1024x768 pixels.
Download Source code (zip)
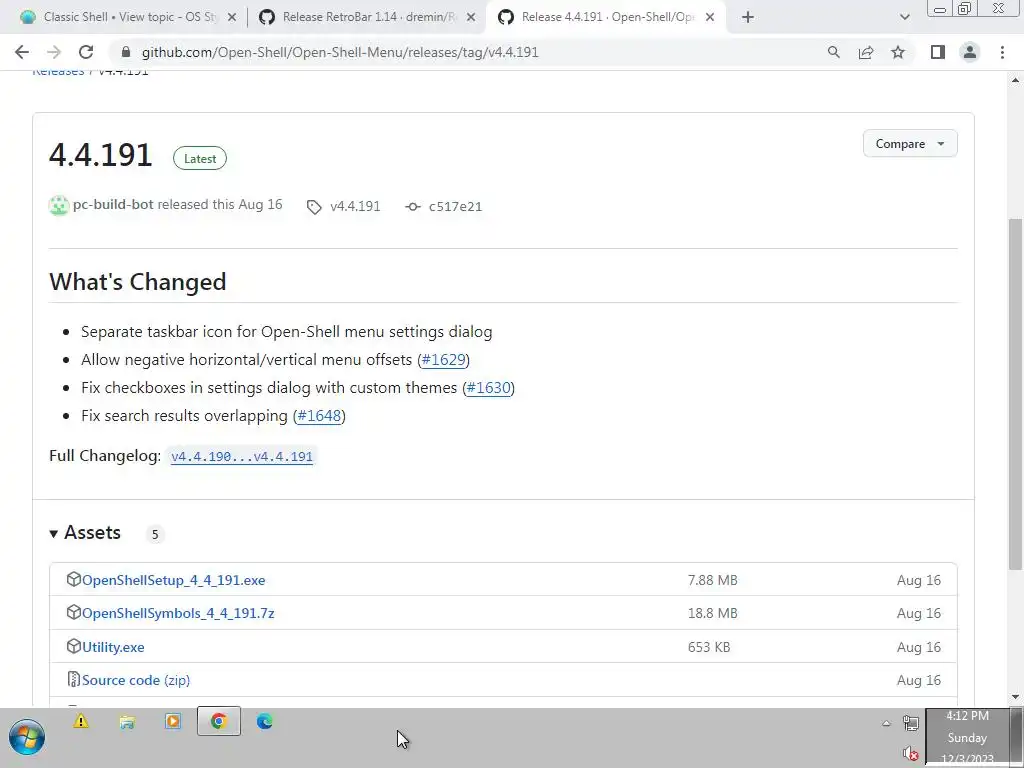(x=136, y=680)
